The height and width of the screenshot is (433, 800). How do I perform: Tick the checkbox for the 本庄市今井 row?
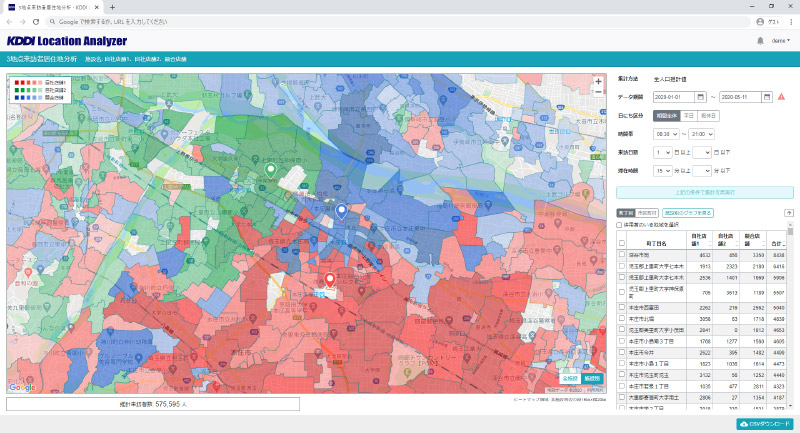(x=621, y=352)
